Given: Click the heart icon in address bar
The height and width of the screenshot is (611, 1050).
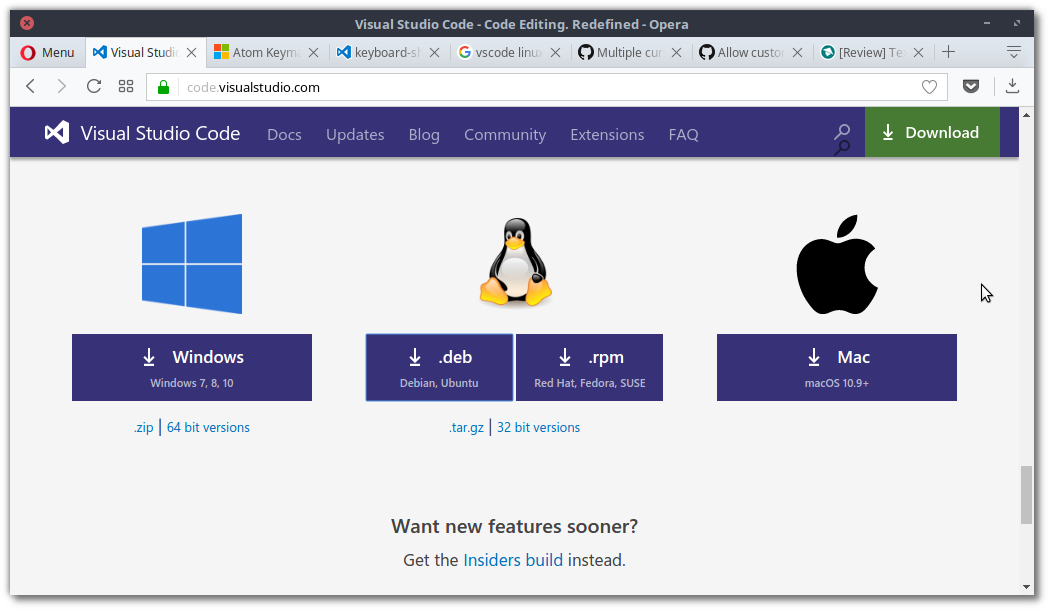Looking at the screenshot, I should click(x=929, y=87).
